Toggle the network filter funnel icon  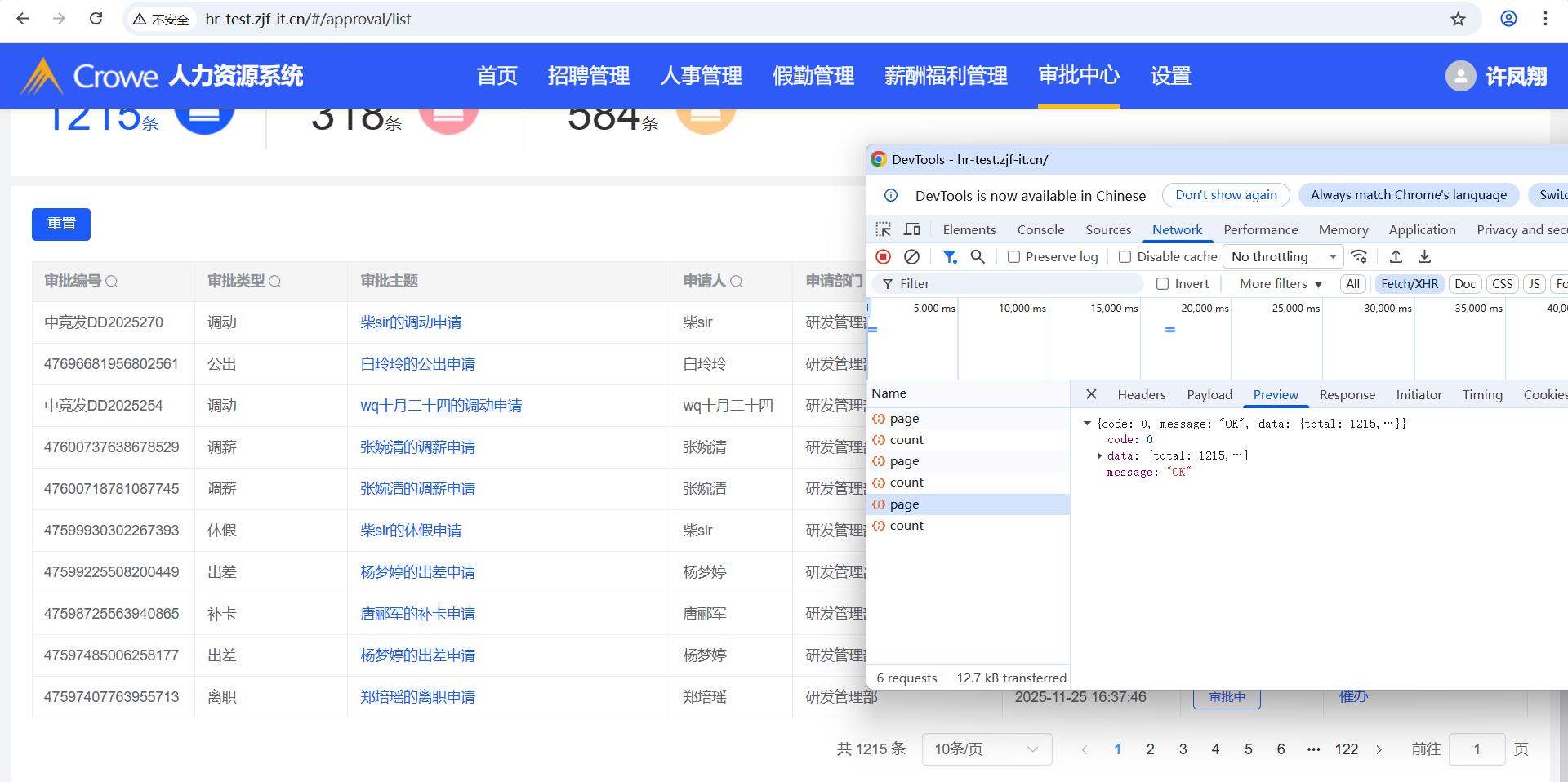point(950,257)
